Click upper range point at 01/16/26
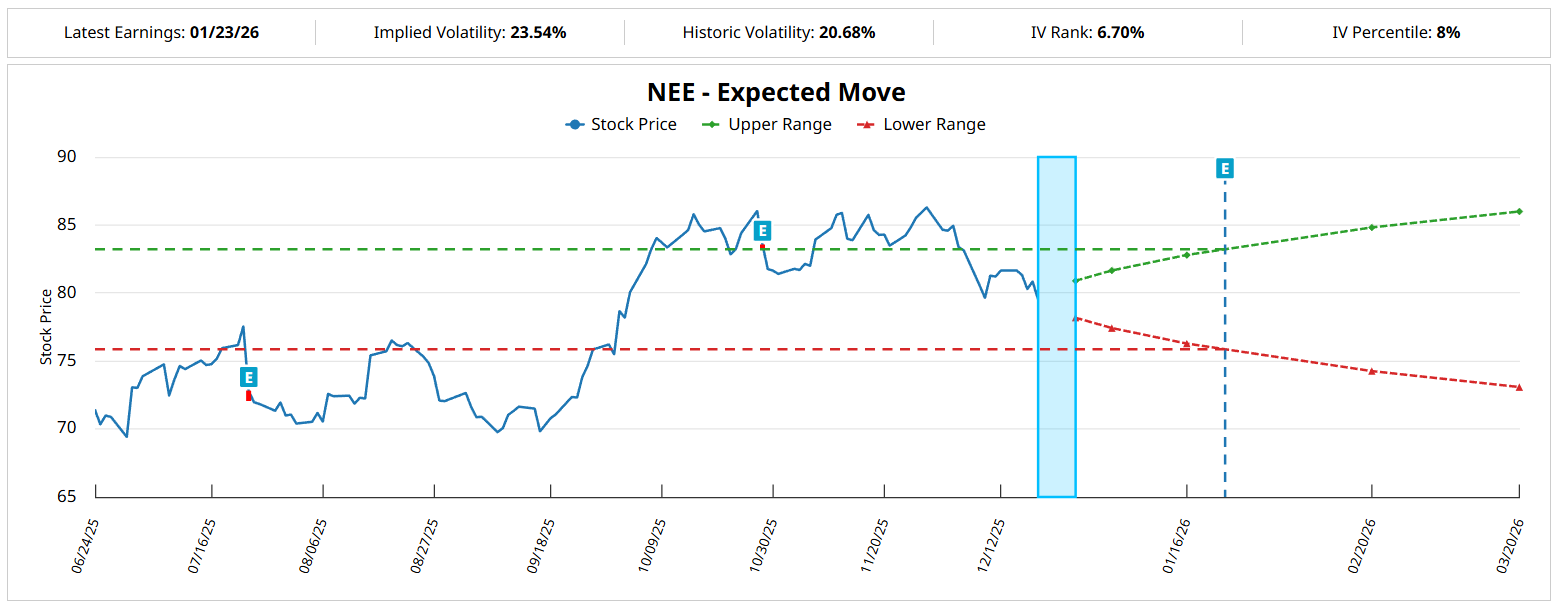The height and width of the screenshot is (607, 1558). click(x=1186, y=255)
